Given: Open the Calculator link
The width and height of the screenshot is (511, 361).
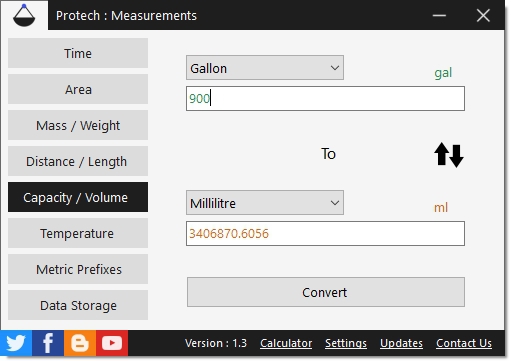Looking at the screenshot, I should (286, 343).
